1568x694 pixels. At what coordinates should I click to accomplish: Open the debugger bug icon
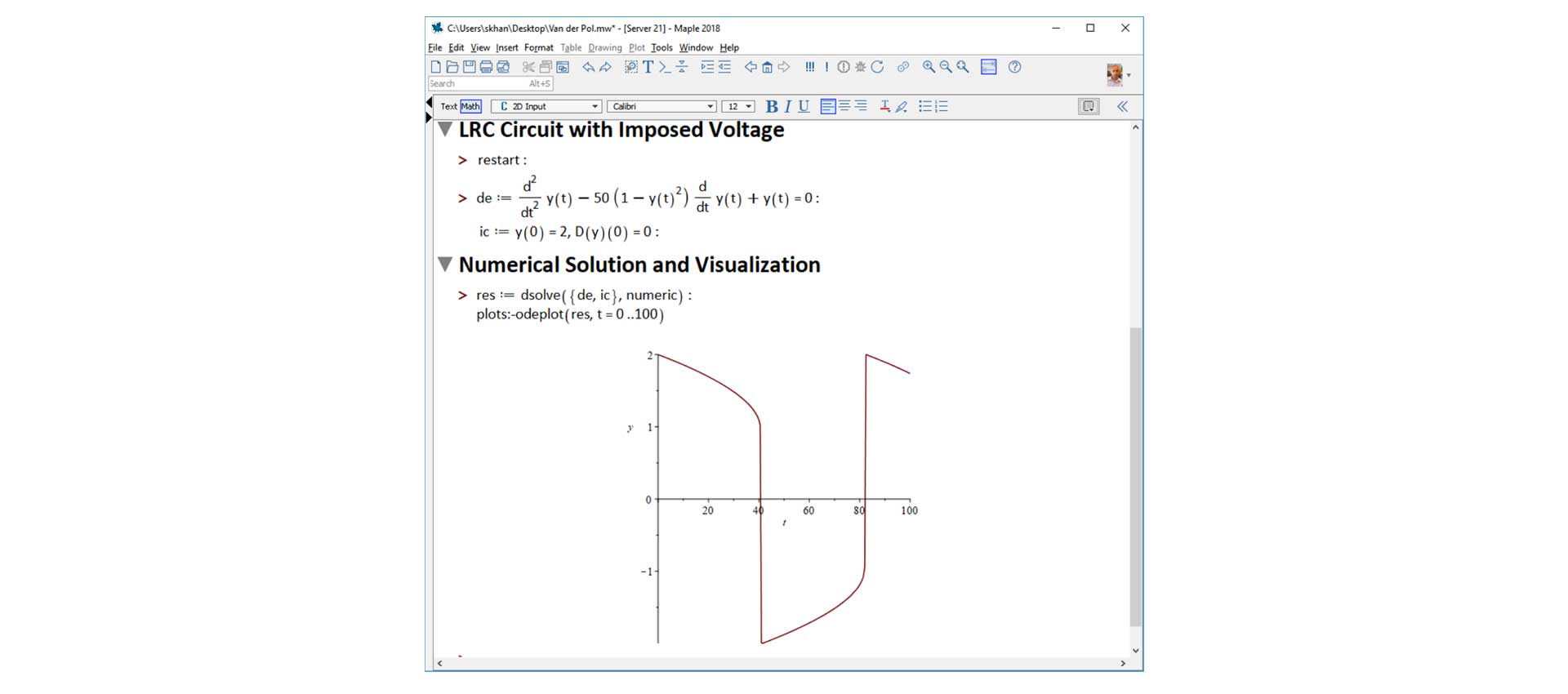coord(860,67)
